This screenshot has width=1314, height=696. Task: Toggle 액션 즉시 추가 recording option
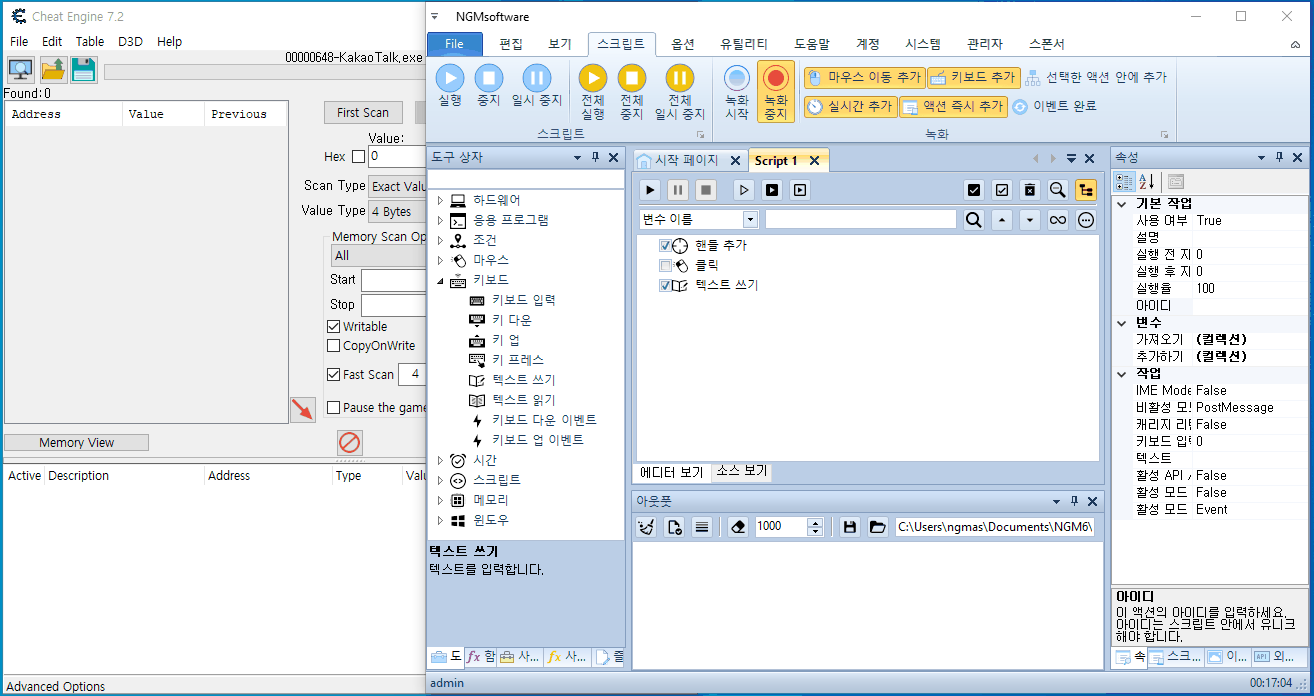953,106
